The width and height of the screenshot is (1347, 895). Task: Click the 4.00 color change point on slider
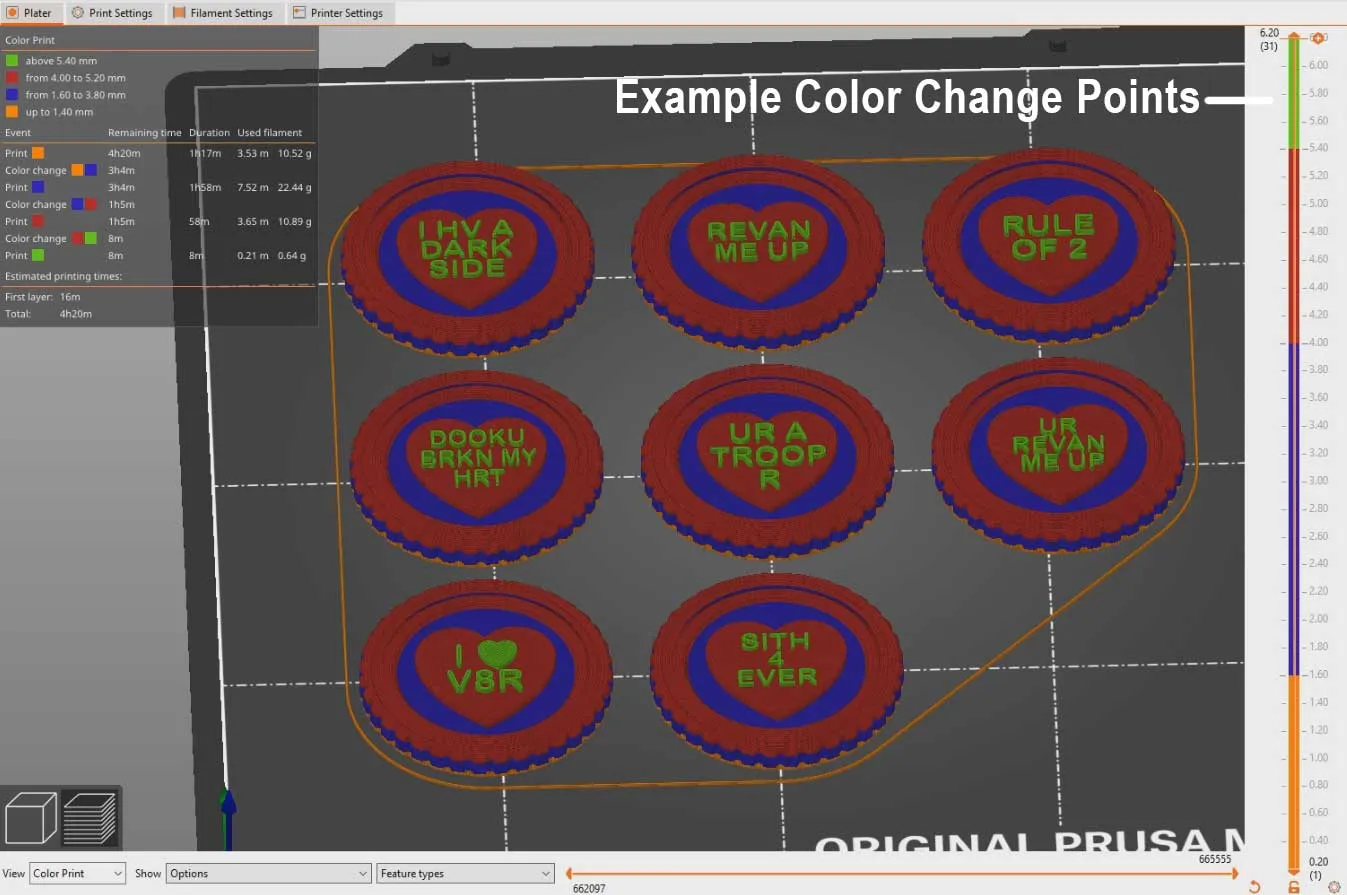click(1294, 342)
